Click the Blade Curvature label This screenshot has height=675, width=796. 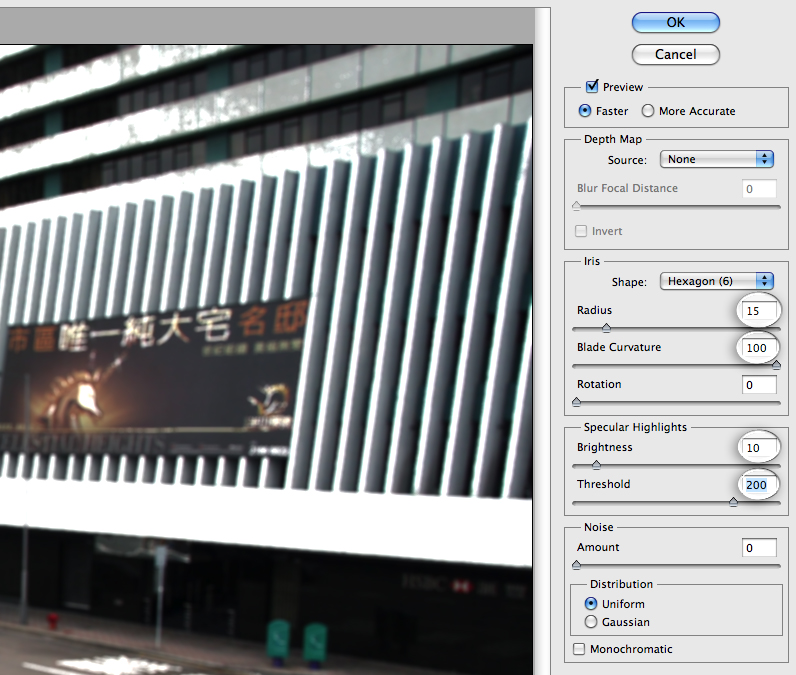point(619,347)
